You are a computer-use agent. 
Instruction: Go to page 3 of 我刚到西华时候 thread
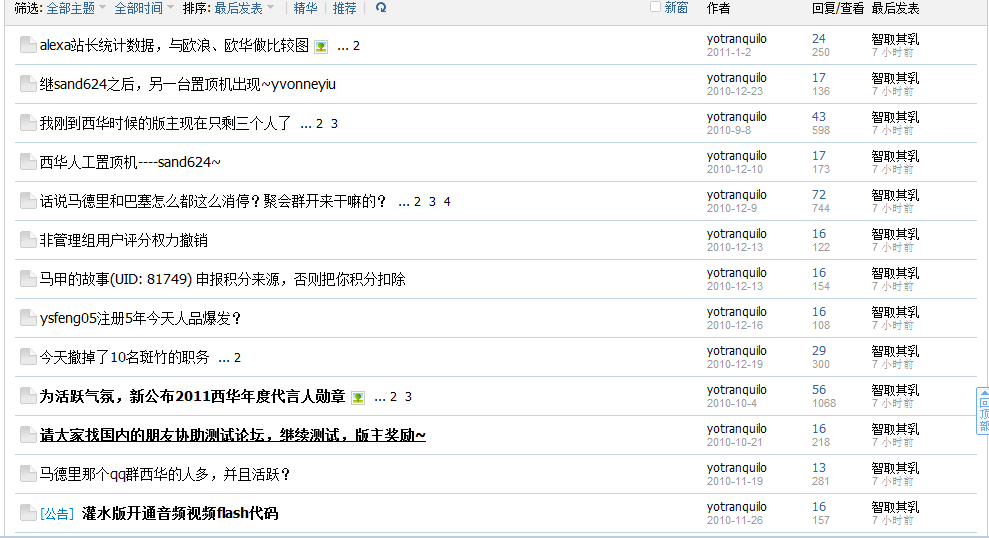point(334,124)
